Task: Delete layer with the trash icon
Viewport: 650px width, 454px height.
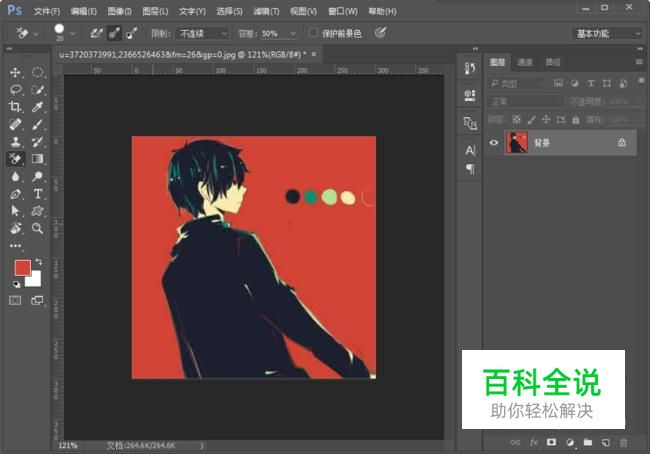Action: point(623,442)
